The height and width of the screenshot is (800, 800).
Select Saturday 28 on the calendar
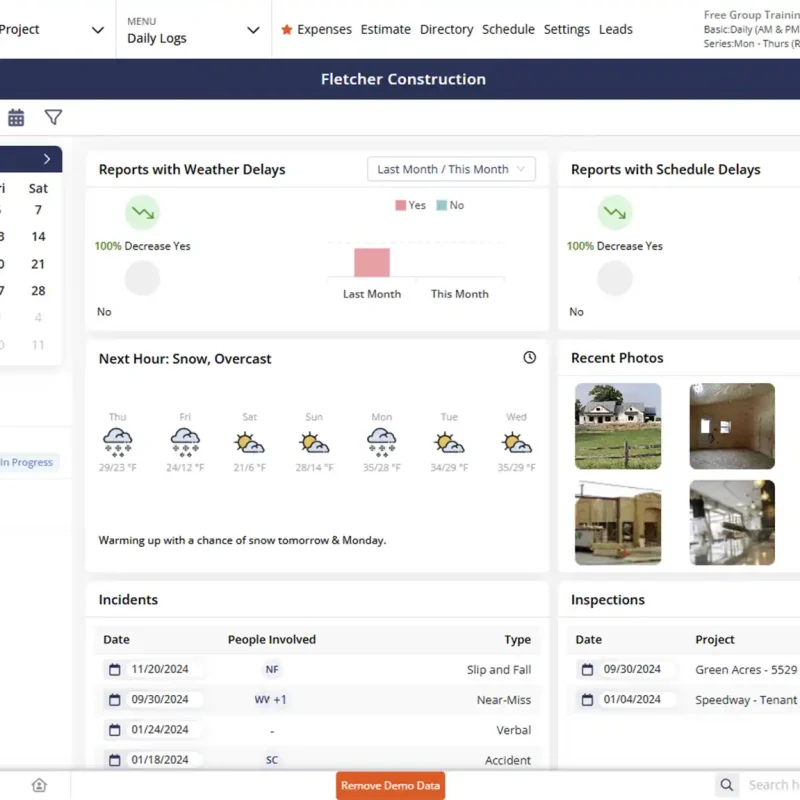[38, 291]
